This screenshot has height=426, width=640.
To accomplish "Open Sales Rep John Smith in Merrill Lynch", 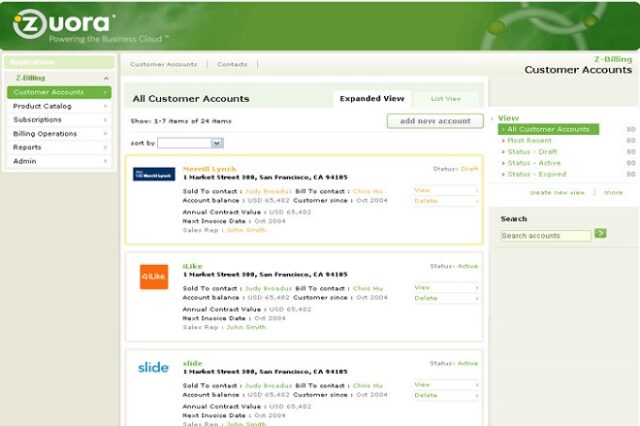I will pos(246,230).
